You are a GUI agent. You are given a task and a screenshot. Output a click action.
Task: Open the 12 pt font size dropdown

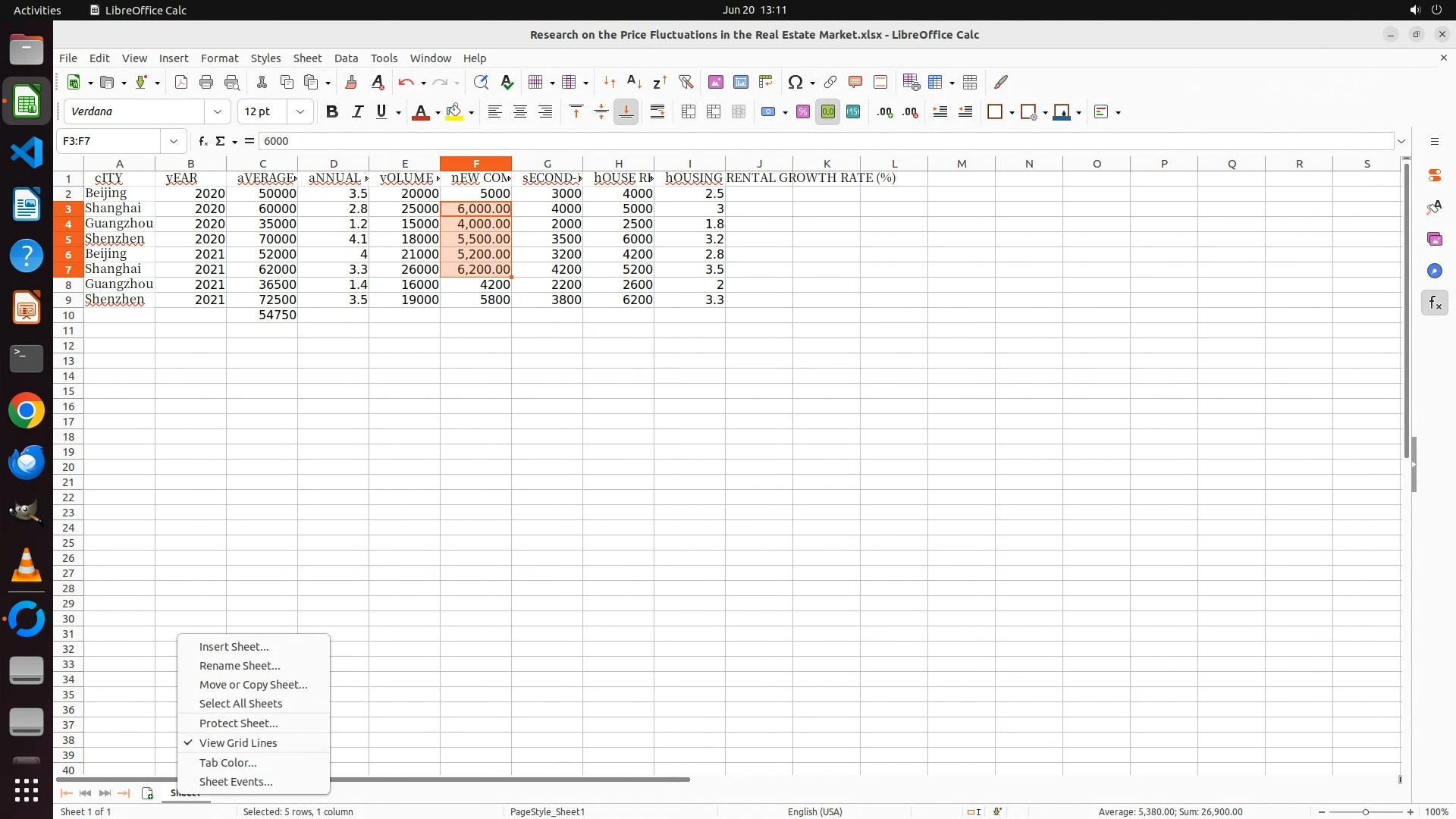[x=300, y=112]
